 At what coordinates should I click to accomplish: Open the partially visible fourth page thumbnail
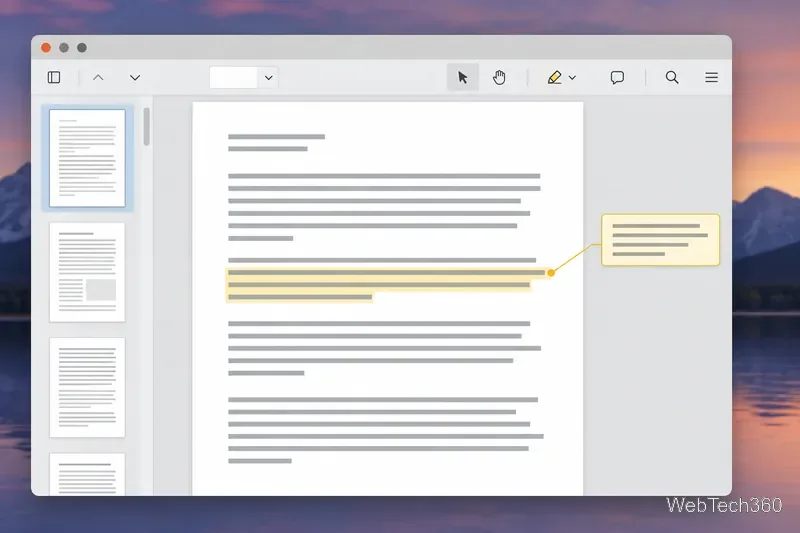pyautogui.click(x=87, y=474)
